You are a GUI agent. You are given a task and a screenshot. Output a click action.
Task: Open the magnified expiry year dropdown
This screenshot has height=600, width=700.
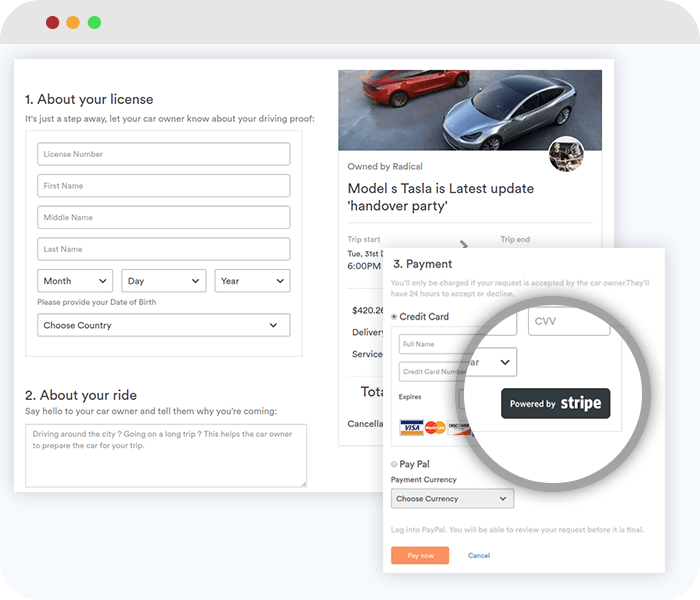(491, 362)
